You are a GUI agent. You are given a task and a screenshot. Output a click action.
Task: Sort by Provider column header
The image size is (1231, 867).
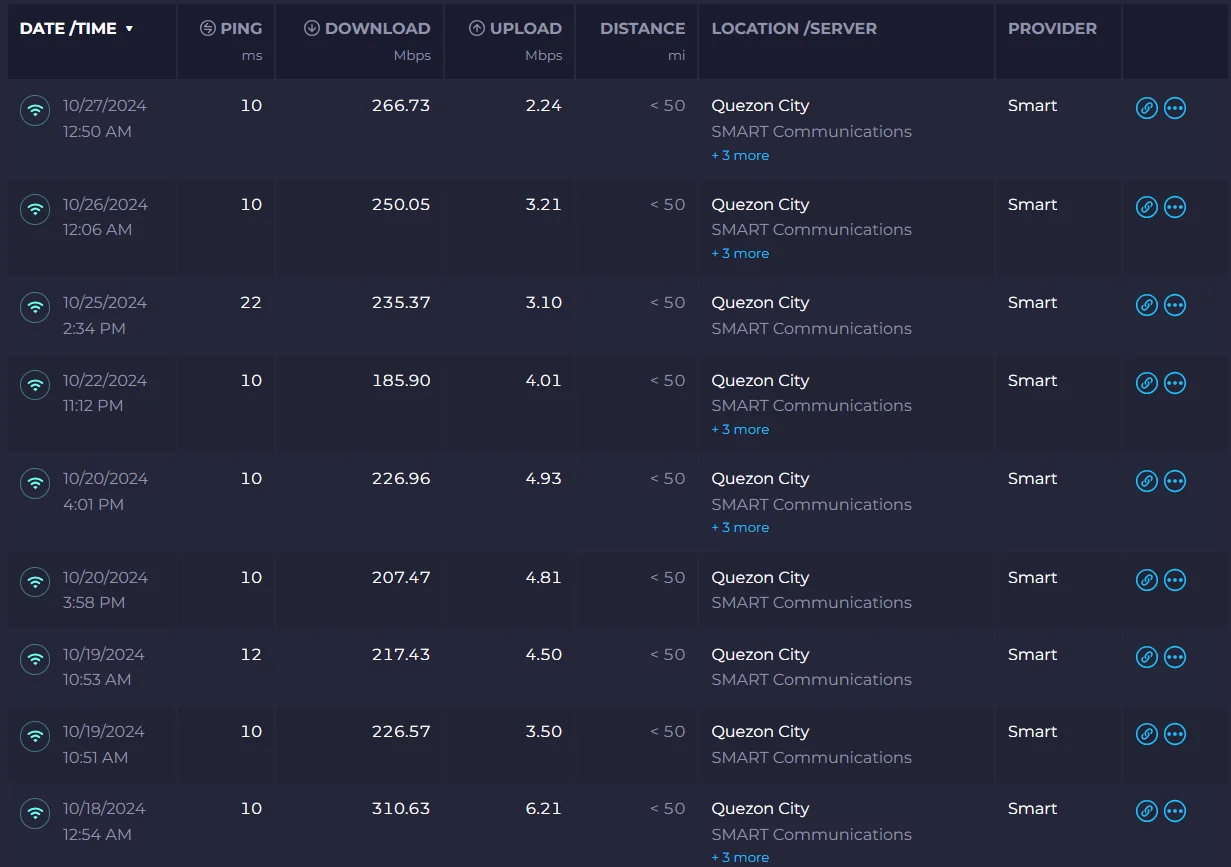point(1052,29)
